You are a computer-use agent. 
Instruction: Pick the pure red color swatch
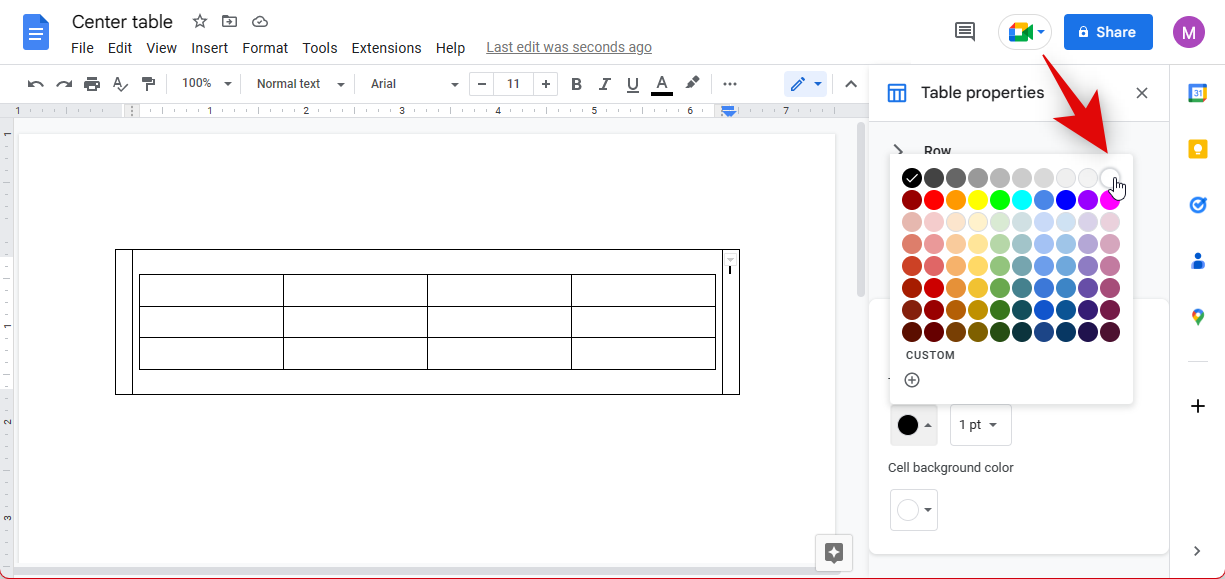(934, 200)
